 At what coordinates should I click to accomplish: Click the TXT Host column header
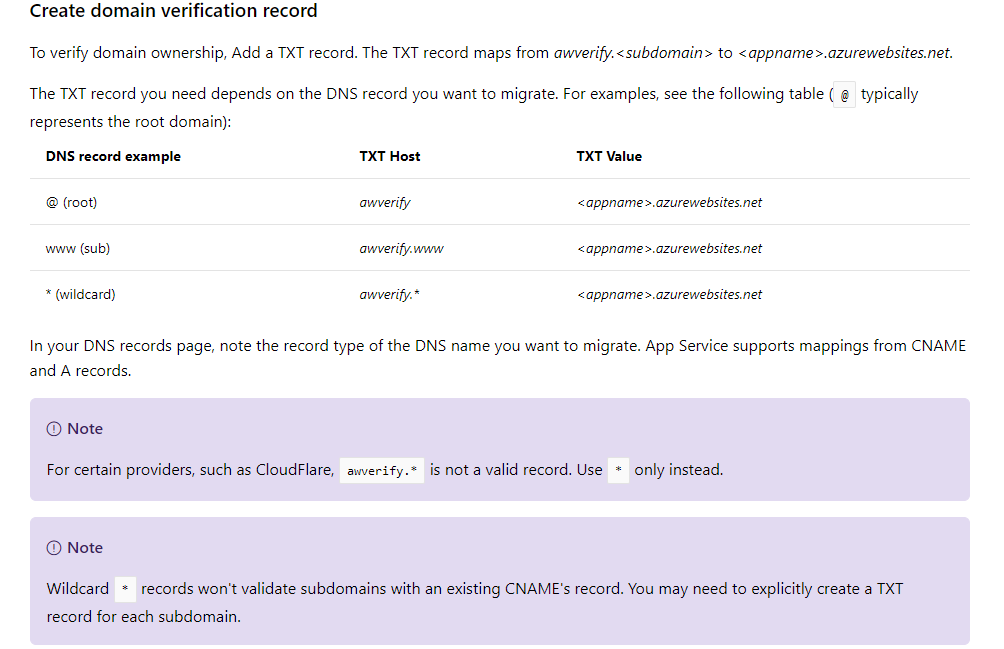pyautogui.click(x=390, y=156)
